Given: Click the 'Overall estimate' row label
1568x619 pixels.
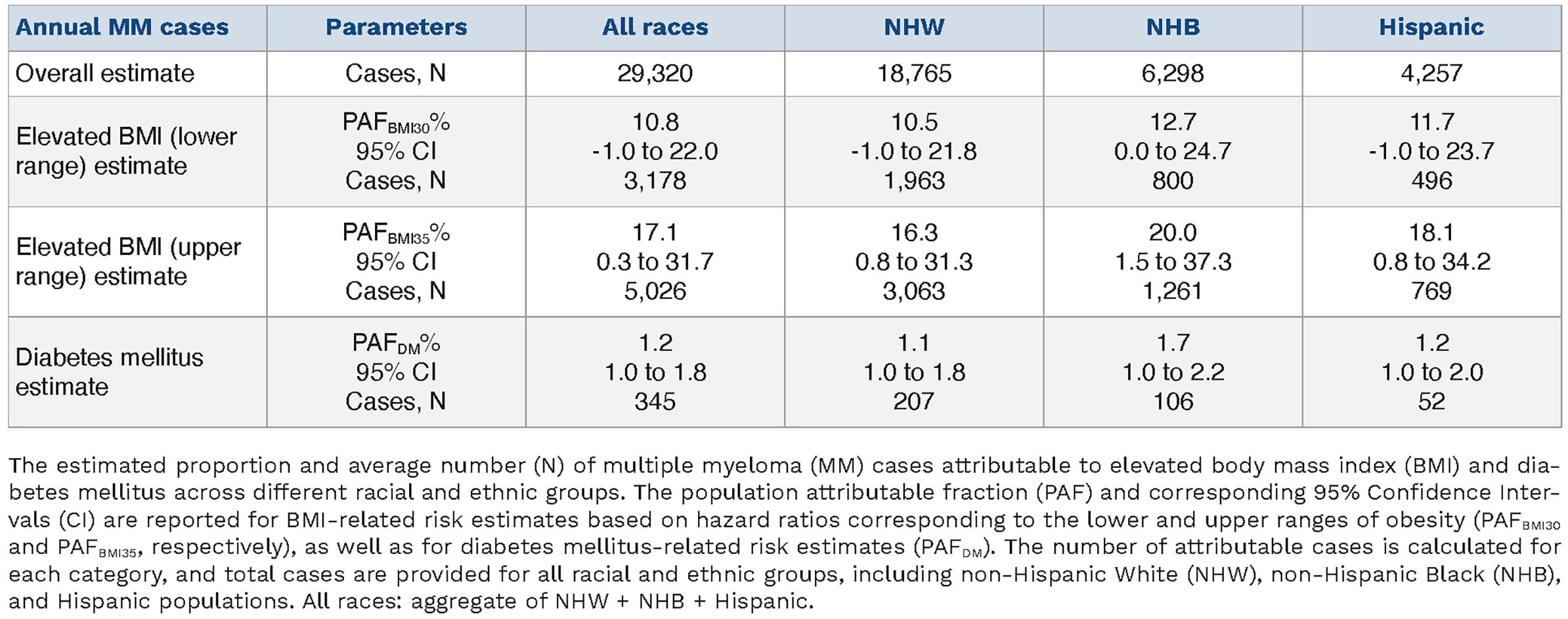Looking at the screenshot, I should 105,73.
